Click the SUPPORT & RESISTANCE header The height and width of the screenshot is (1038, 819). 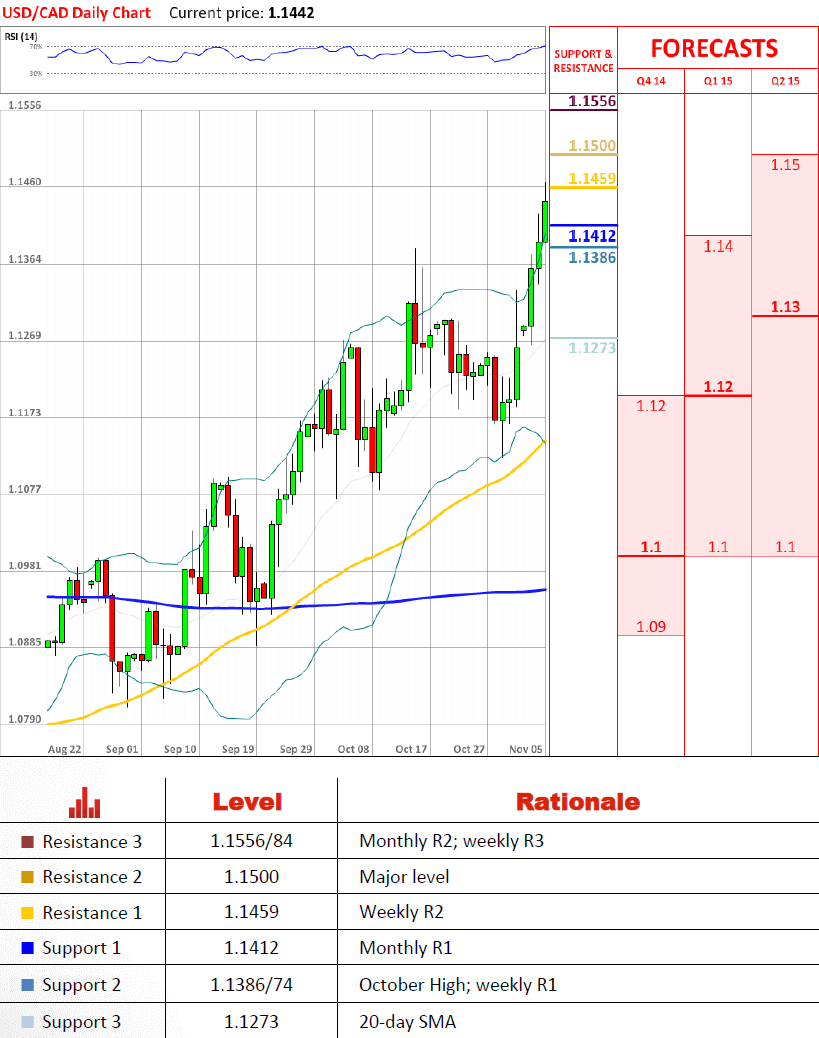click(x=583, y=61)
